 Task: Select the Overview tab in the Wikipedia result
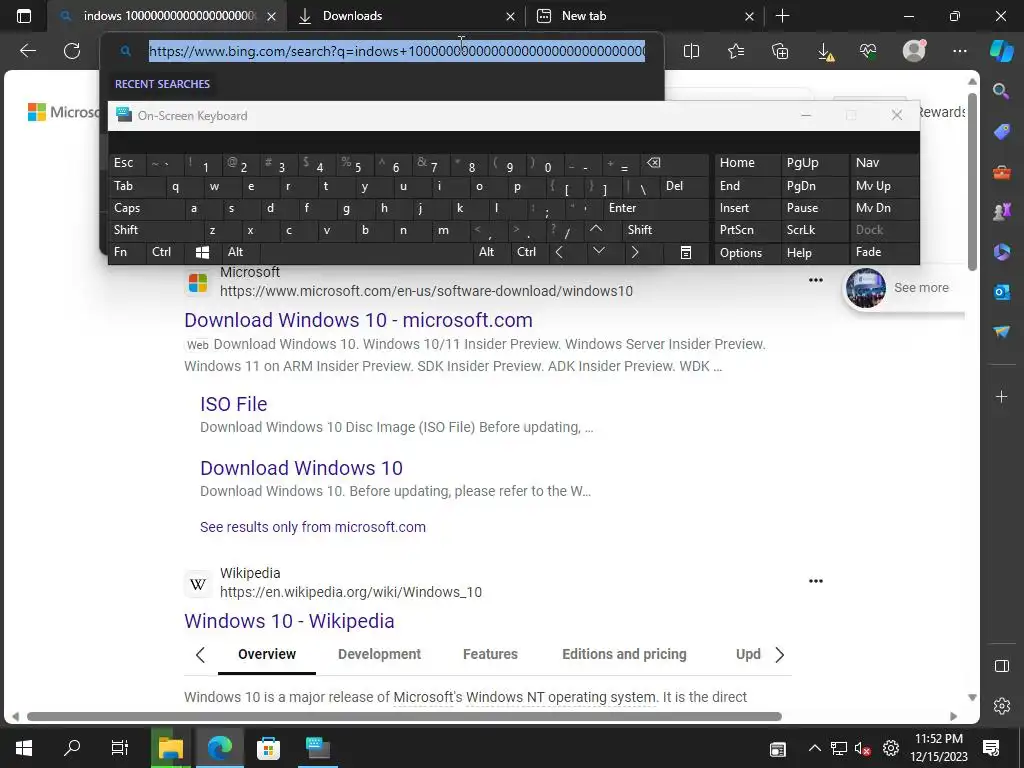click(267, 654)
